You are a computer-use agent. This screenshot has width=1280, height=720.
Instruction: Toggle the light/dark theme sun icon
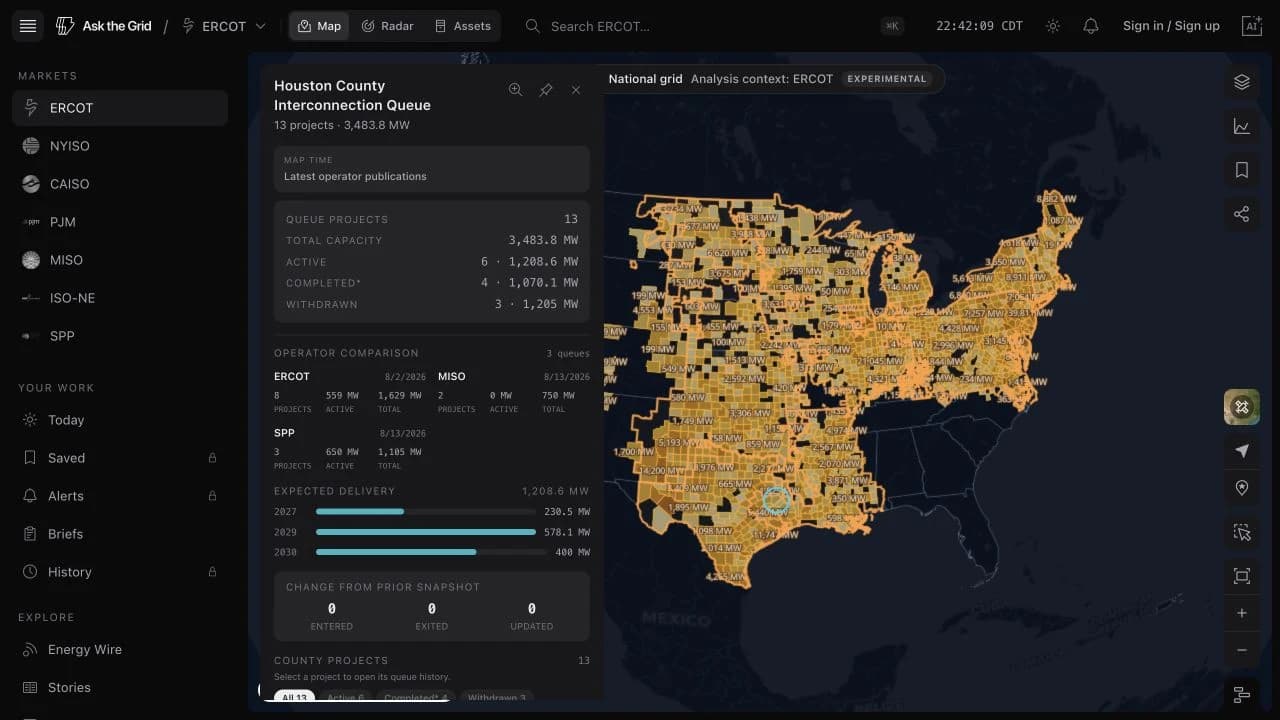pyautogui.click(x=1053, y=26)
